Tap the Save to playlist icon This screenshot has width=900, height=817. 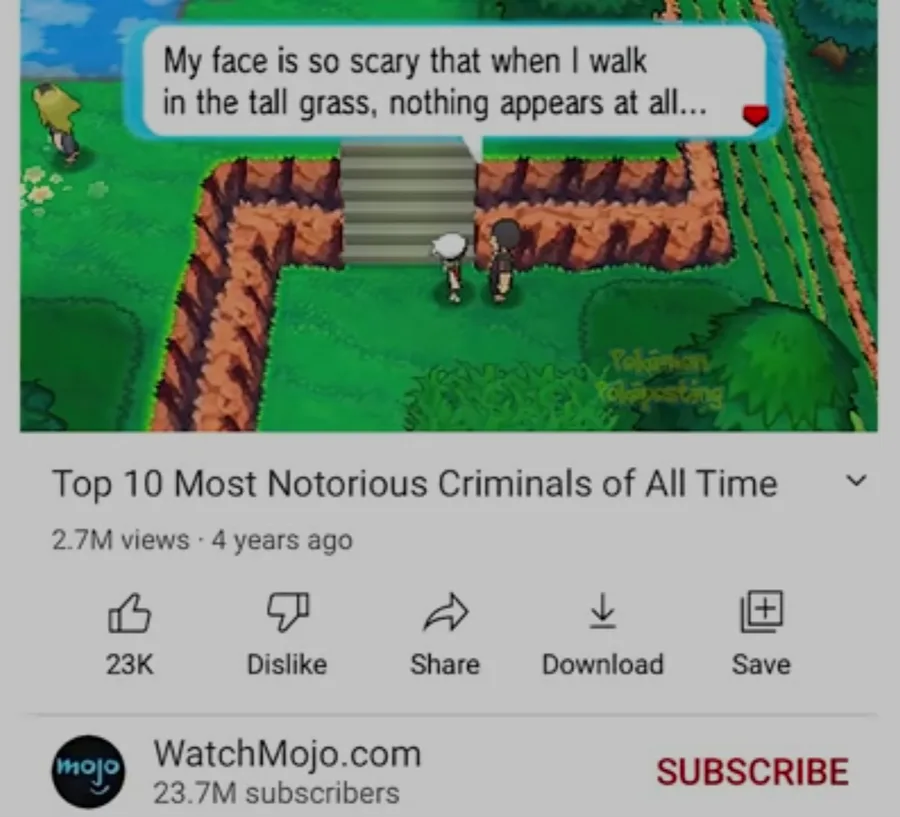click(761, 611)
